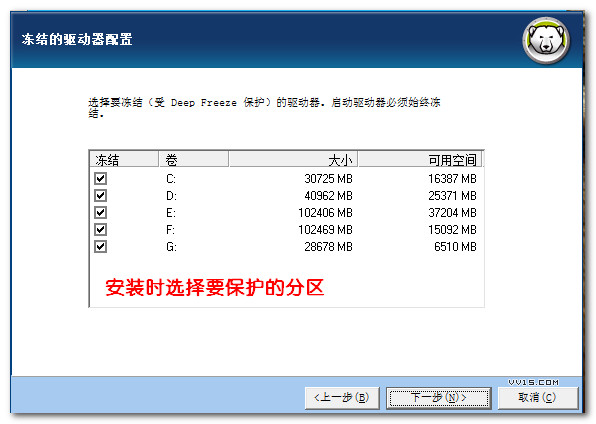Click the 冻结的驱动器配置 header title
This screenshot has width=596, height=424.
tap(77, 39)
